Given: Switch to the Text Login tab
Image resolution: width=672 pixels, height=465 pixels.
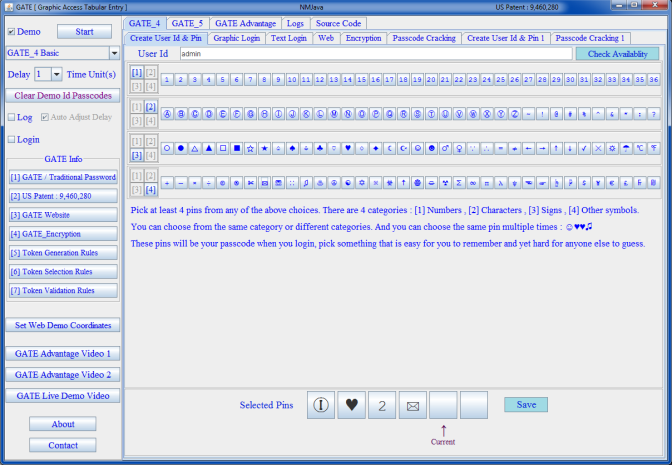Looking at the screenshot, I should pos(289,38).
